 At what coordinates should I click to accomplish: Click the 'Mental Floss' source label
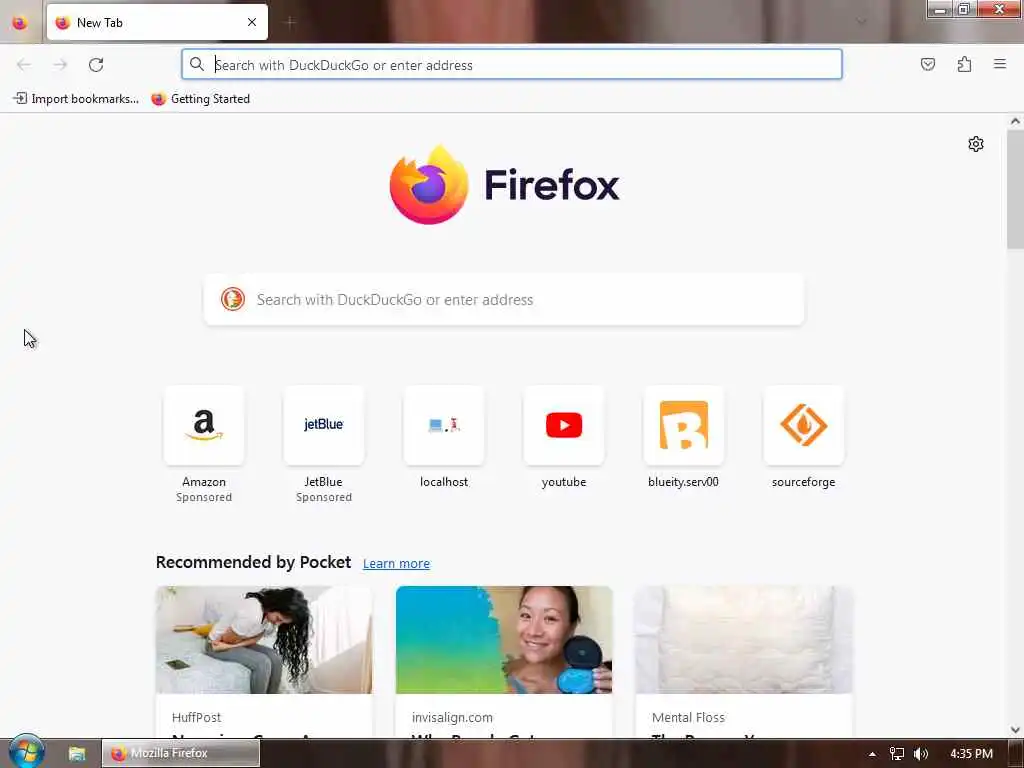point(688,717)
